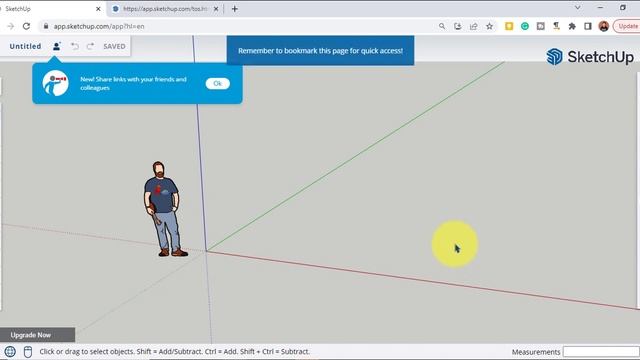Open the browser zoom magnifier icon

tap(442, 26)
